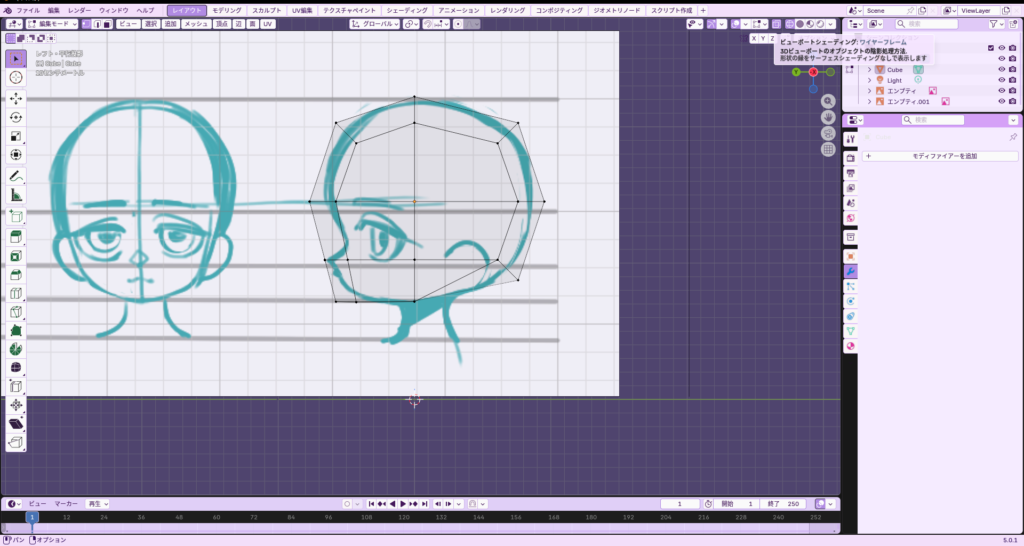Expand the Cube item in outliner
1024x546 pixels.
[x=869, y=70]
